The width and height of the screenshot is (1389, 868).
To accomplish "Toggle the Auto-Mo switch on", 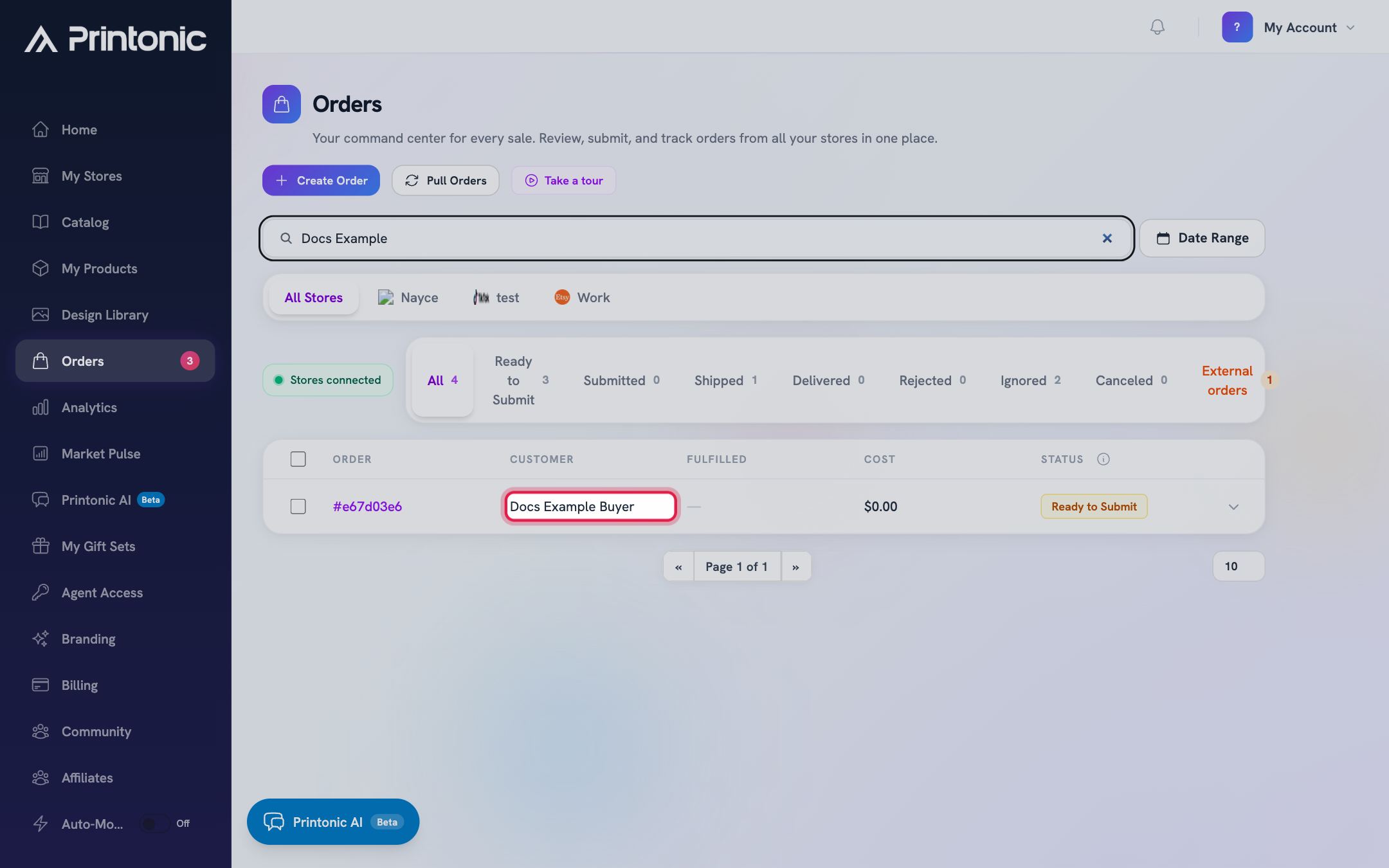I will (x=155, y=824).
